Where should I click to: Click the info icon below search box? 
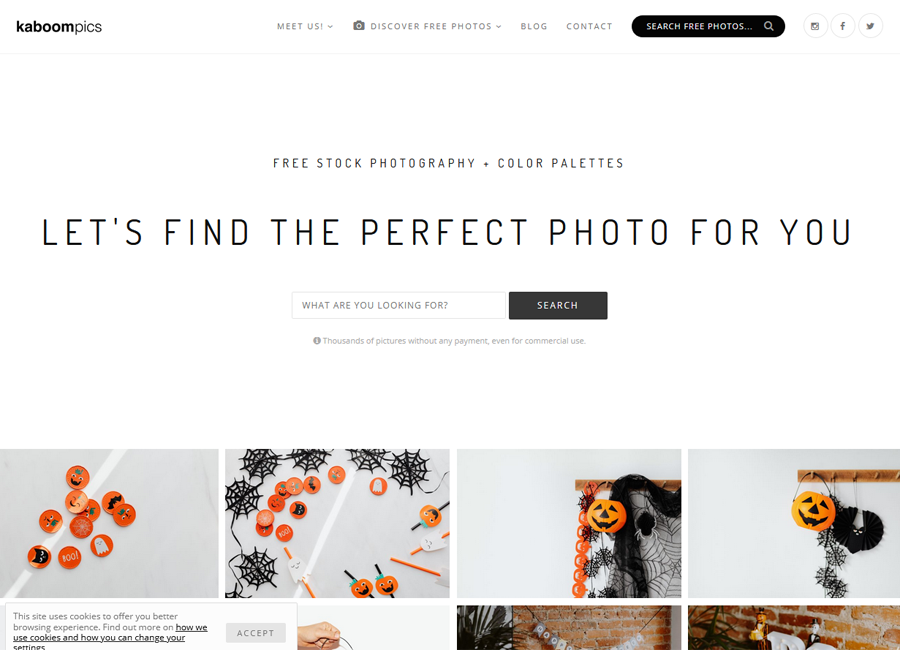(x=316, y=341)
